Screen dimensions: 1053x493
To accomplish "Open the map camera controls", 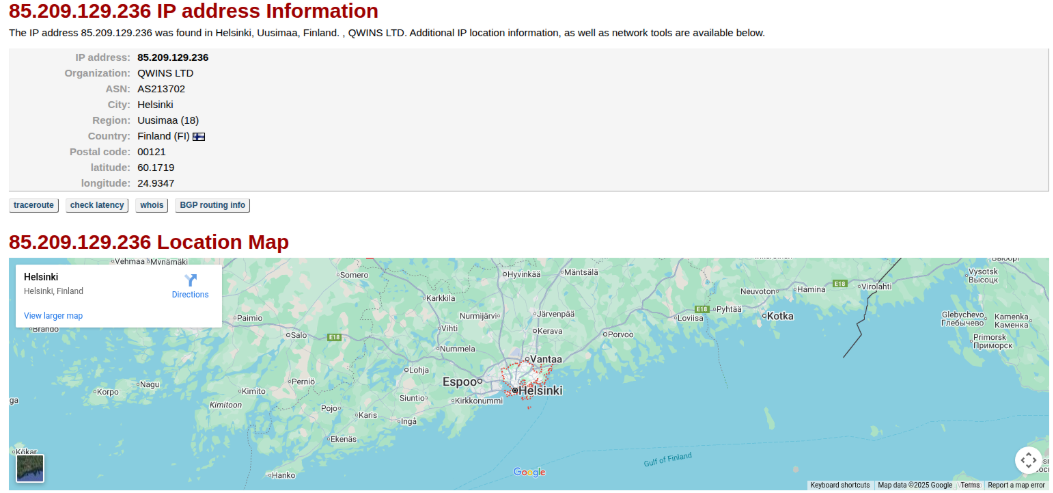I will tap(1028, 460).
